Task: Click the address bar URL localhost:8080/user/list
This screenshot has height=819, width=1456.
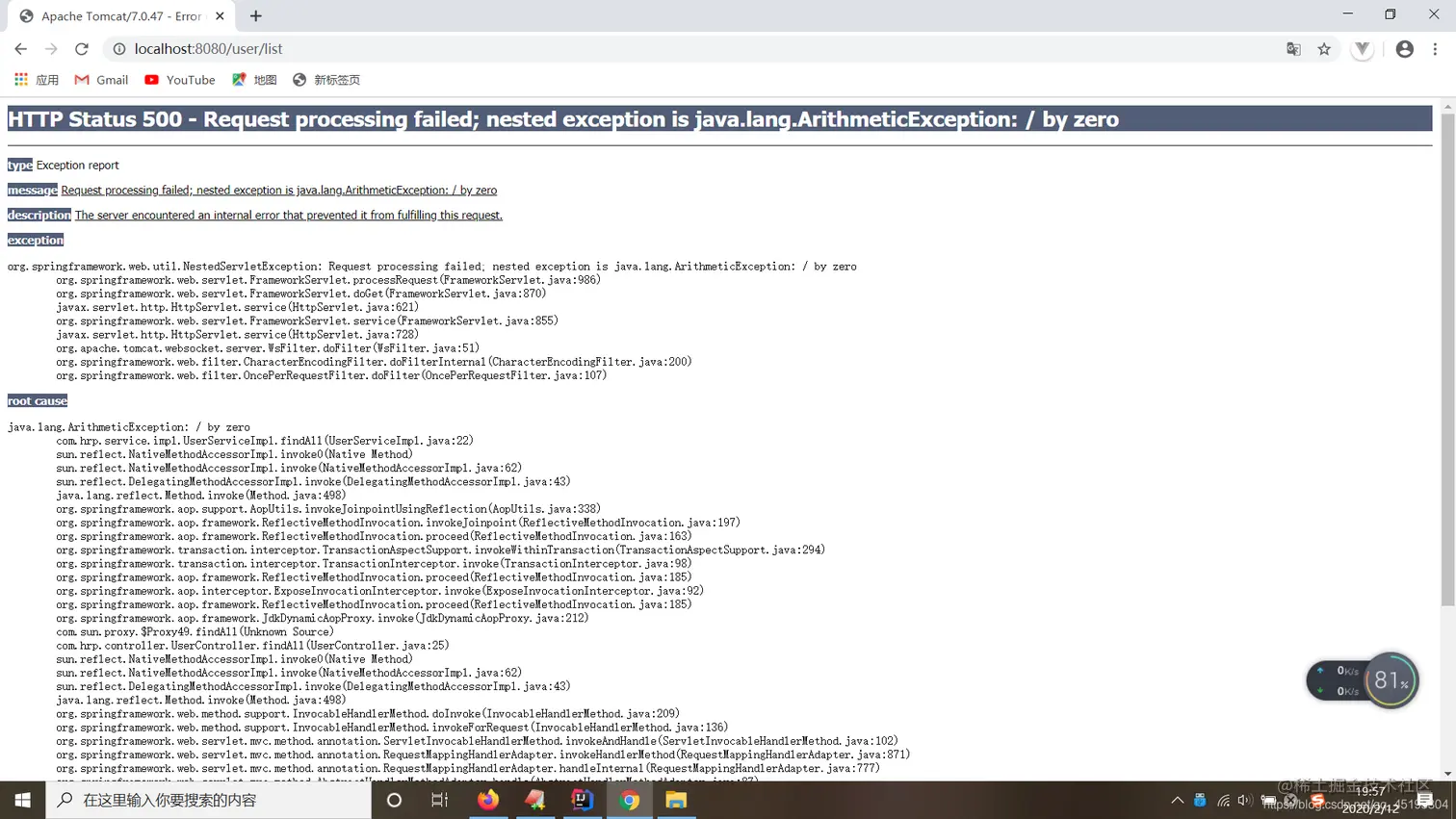Action: [x=209, y=49]
